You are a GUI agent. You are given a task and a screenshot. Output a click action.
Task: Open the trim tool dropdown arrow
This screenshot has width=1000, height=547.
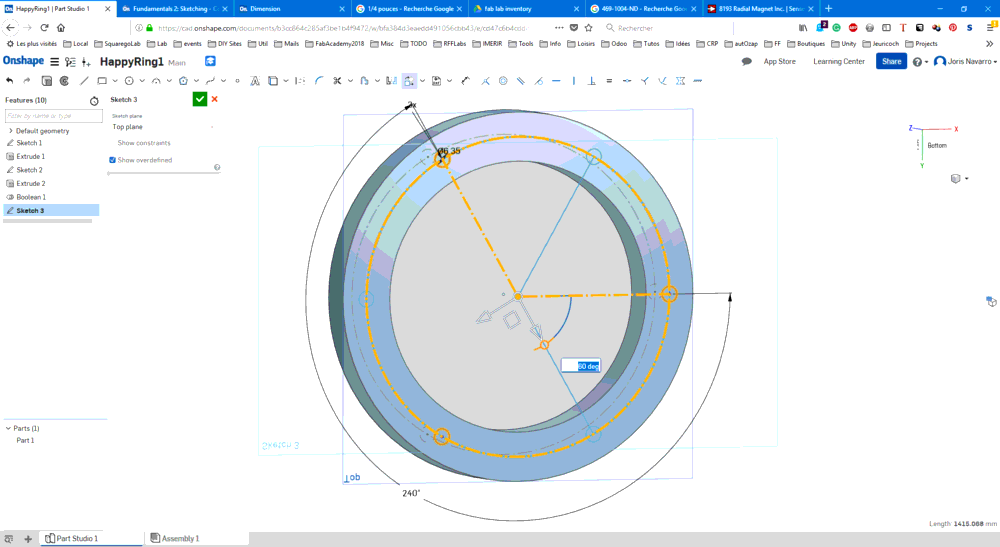(x=350, y=81)
